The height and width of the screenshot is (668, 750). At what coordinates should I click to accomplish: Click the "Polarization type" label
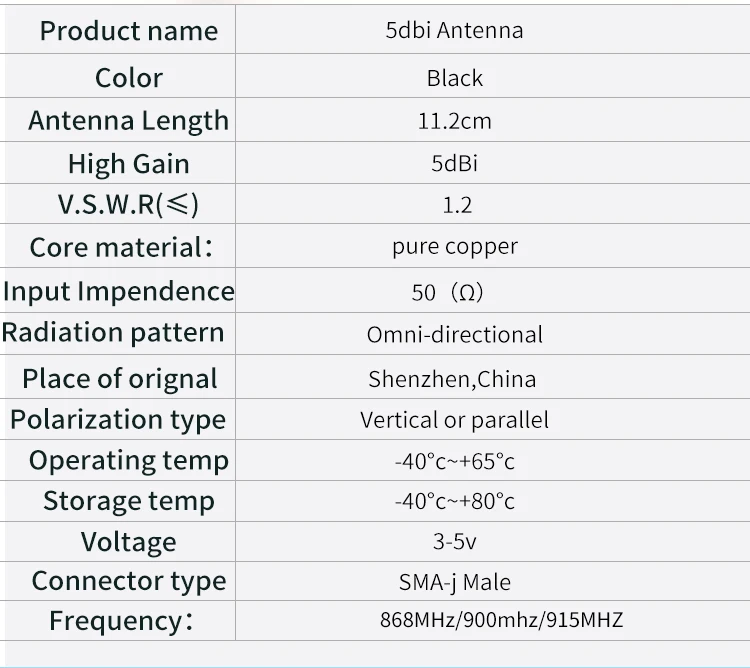[x=118, y=420]
